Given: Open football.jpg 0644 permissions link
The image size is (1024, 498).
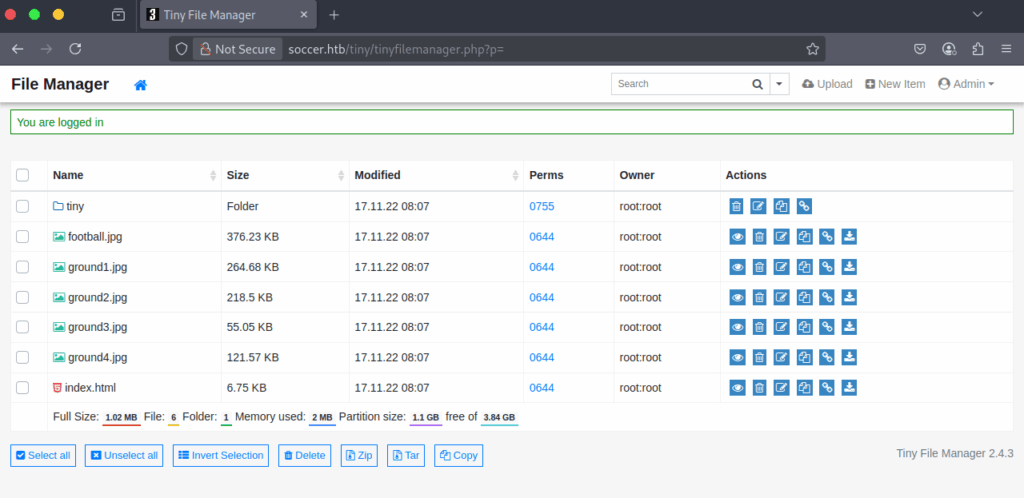Looking at the screenshot, I should click(x=541, y=237).
